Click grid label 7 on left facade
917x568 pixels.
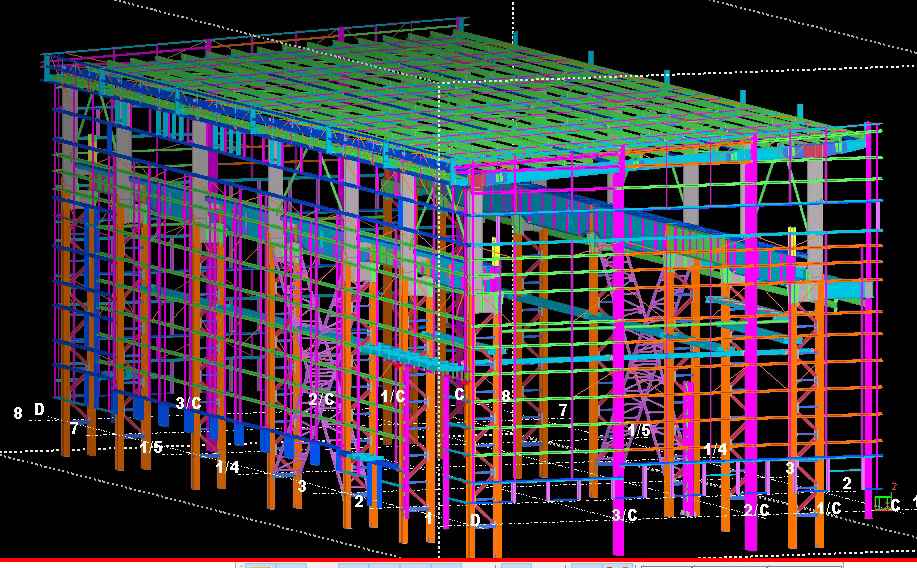(x=74, y=428)
